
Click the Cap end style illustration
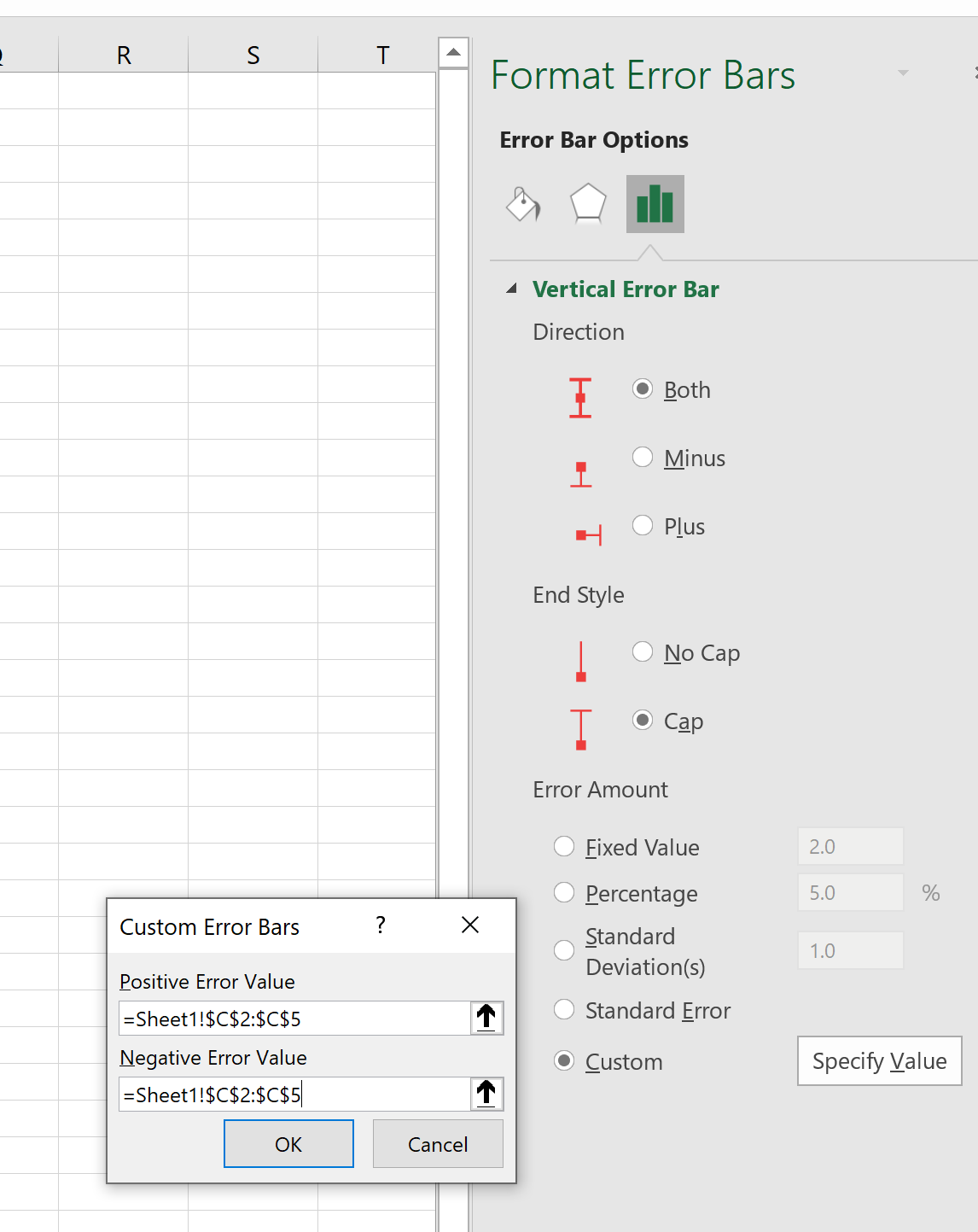[x=581, y=730]
